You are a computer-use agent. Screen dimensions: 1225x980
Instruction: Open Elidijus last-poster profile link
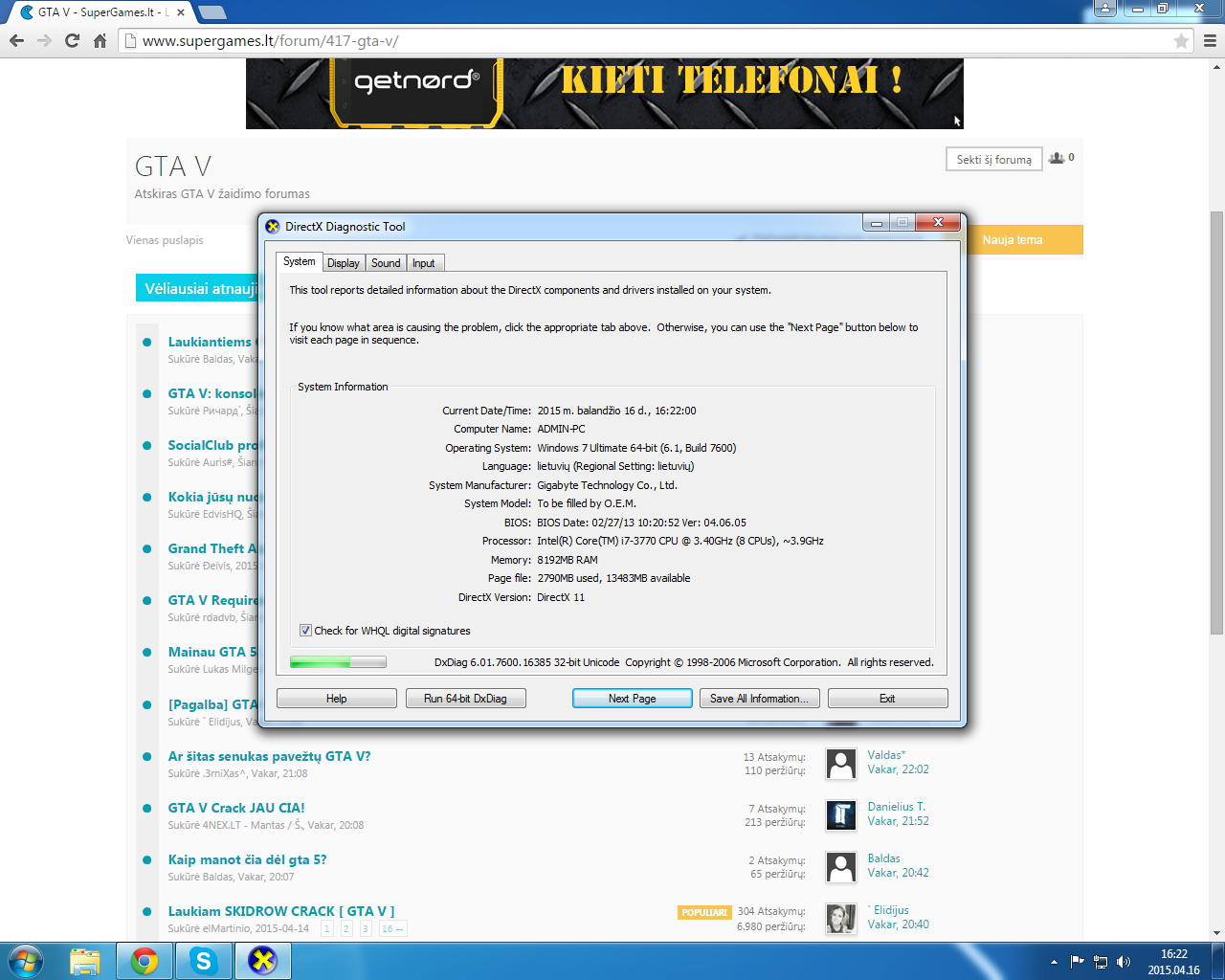click(889, 910)
